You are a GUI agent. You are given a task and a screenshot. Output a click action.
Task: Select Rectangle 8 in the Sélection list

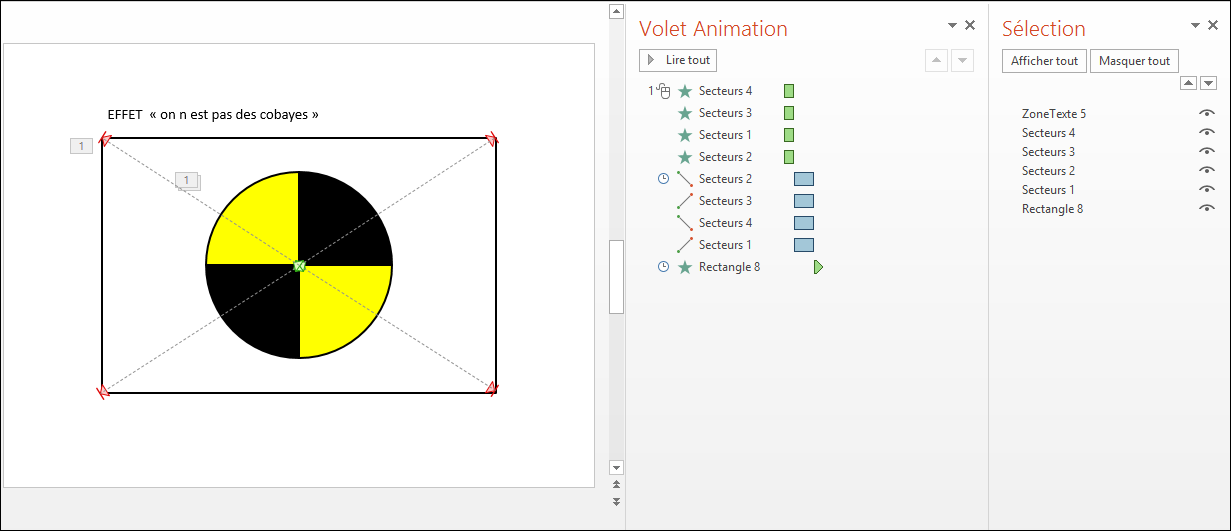(x=1052, y=209)
